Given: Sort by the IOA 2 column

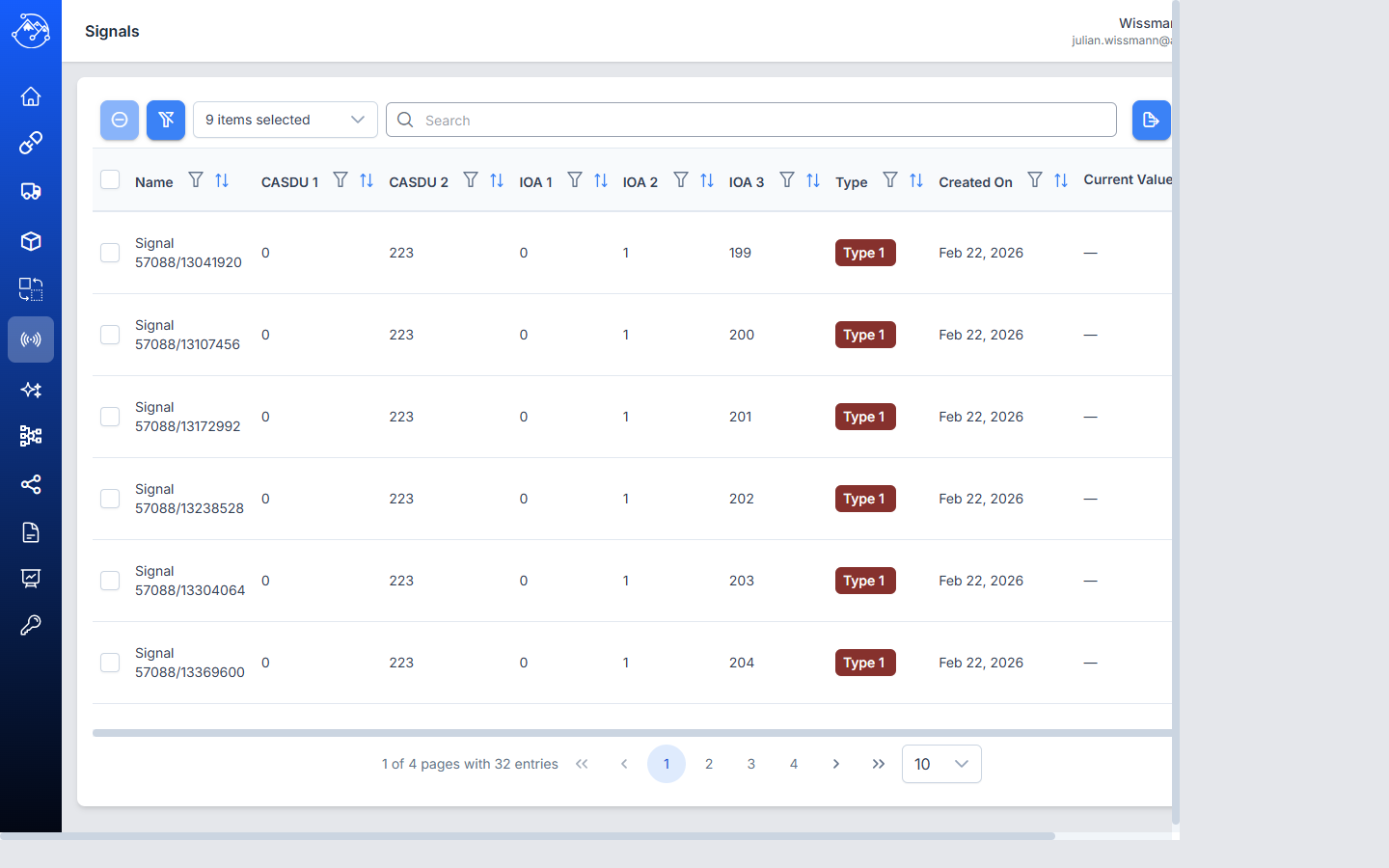Looking at the screenshot, I should point(707,180).
